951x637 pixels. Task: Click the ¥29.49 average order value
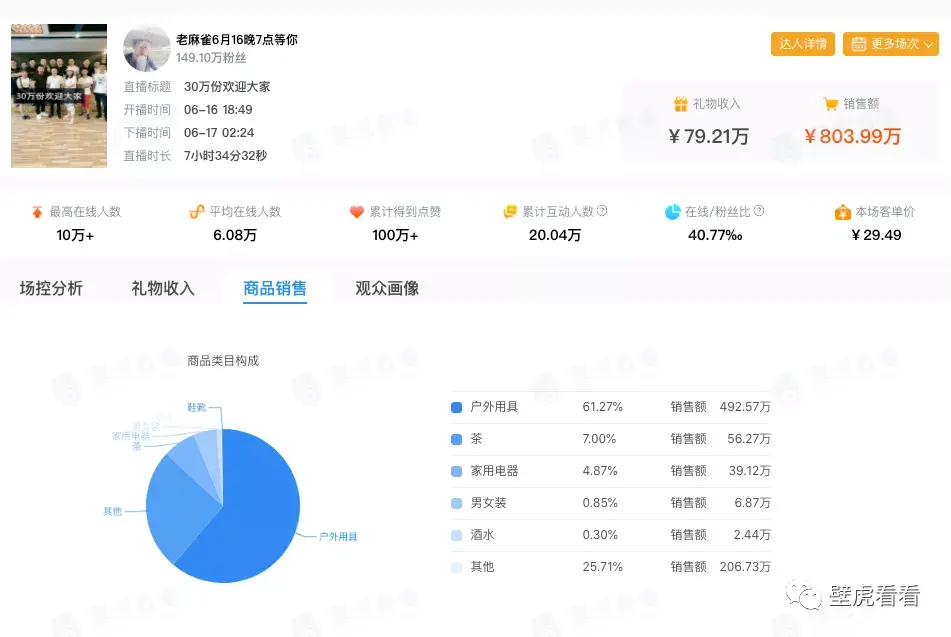click(x=876, y=235)
